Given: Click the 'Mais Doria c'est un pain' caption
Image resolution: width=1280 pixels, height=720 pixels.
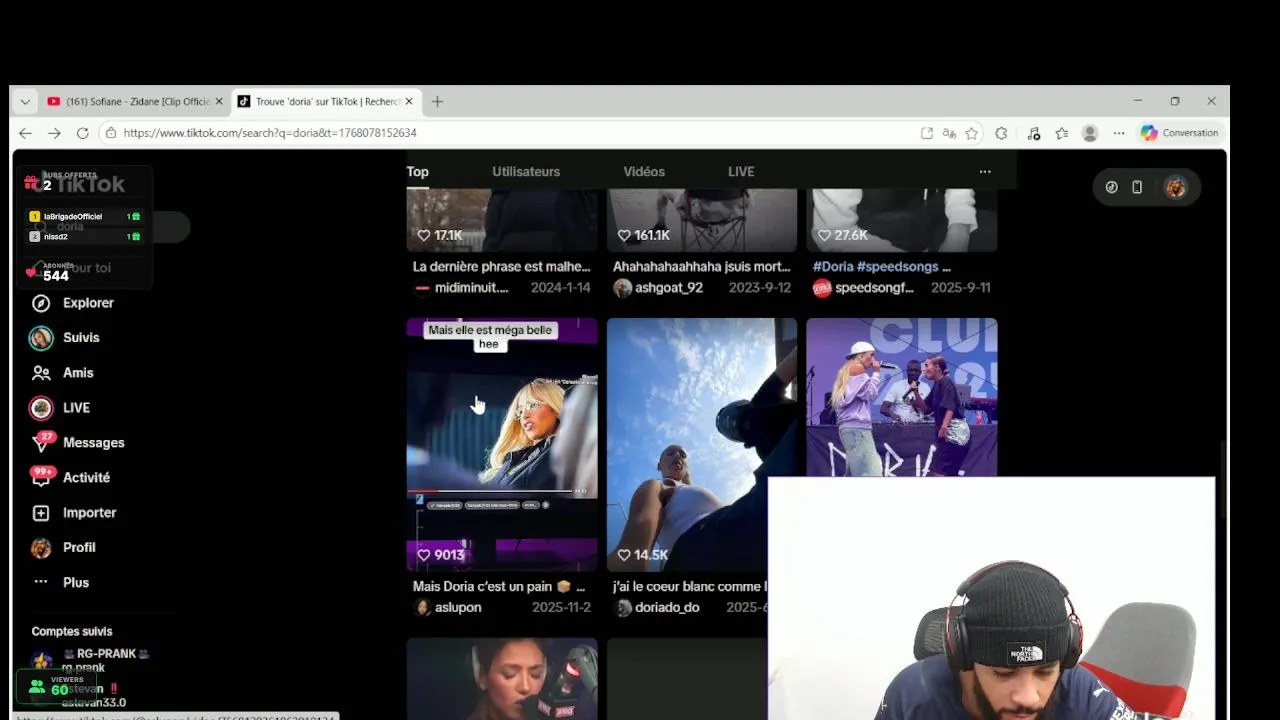Looking at the screenshot, I should (x=498, y=587).
